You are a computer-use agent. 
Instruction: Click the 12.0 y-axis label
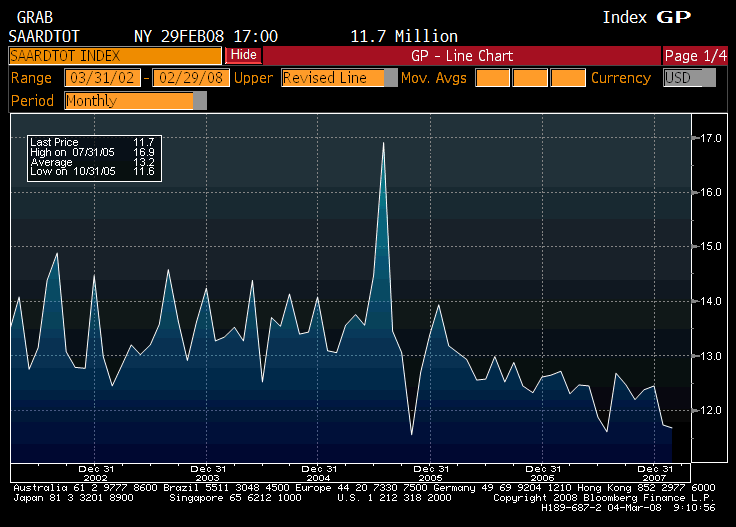coord(711,410)
